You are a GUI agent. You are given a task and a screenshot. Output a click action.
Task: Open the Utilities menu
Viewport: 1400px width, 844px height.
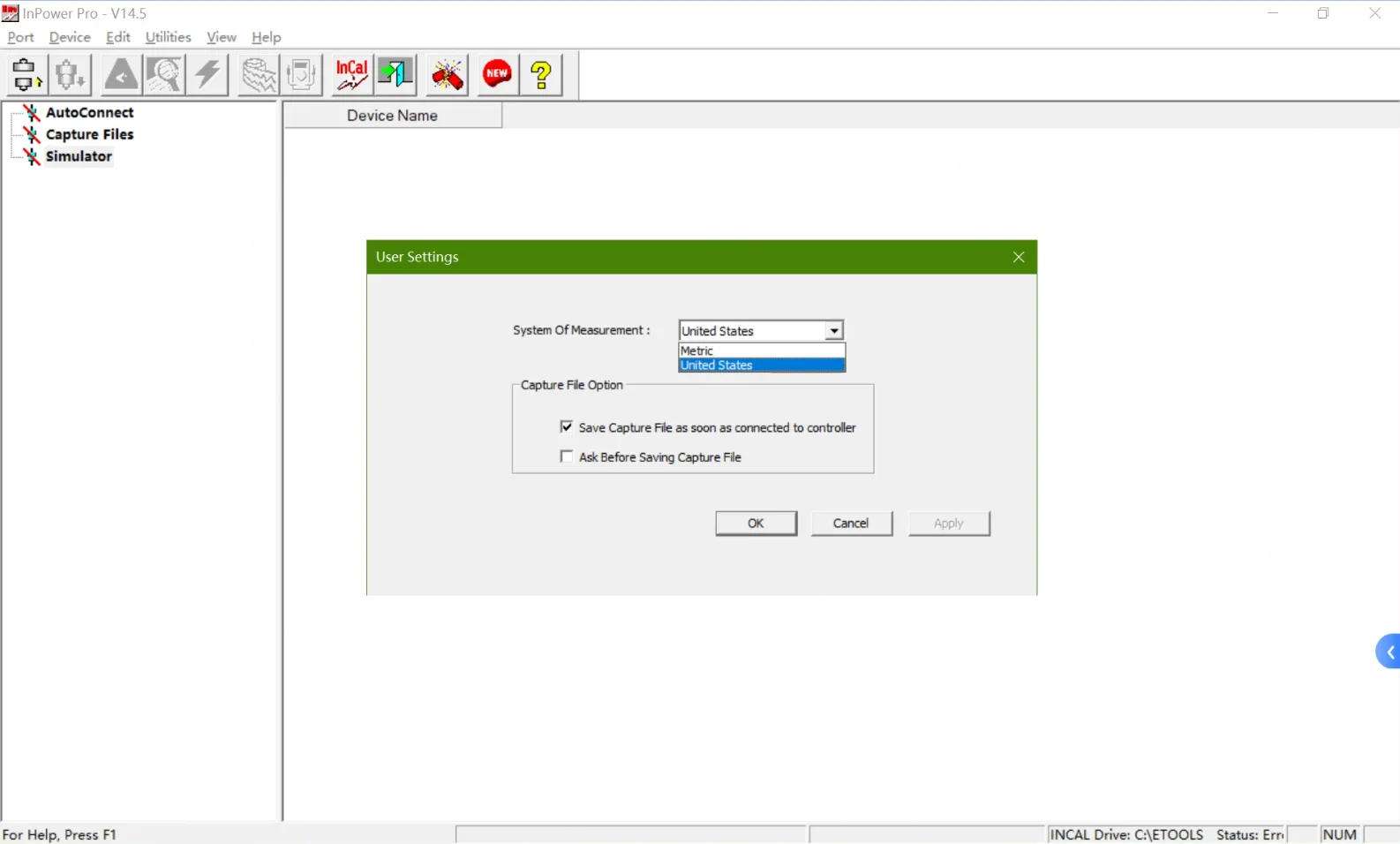168,37
